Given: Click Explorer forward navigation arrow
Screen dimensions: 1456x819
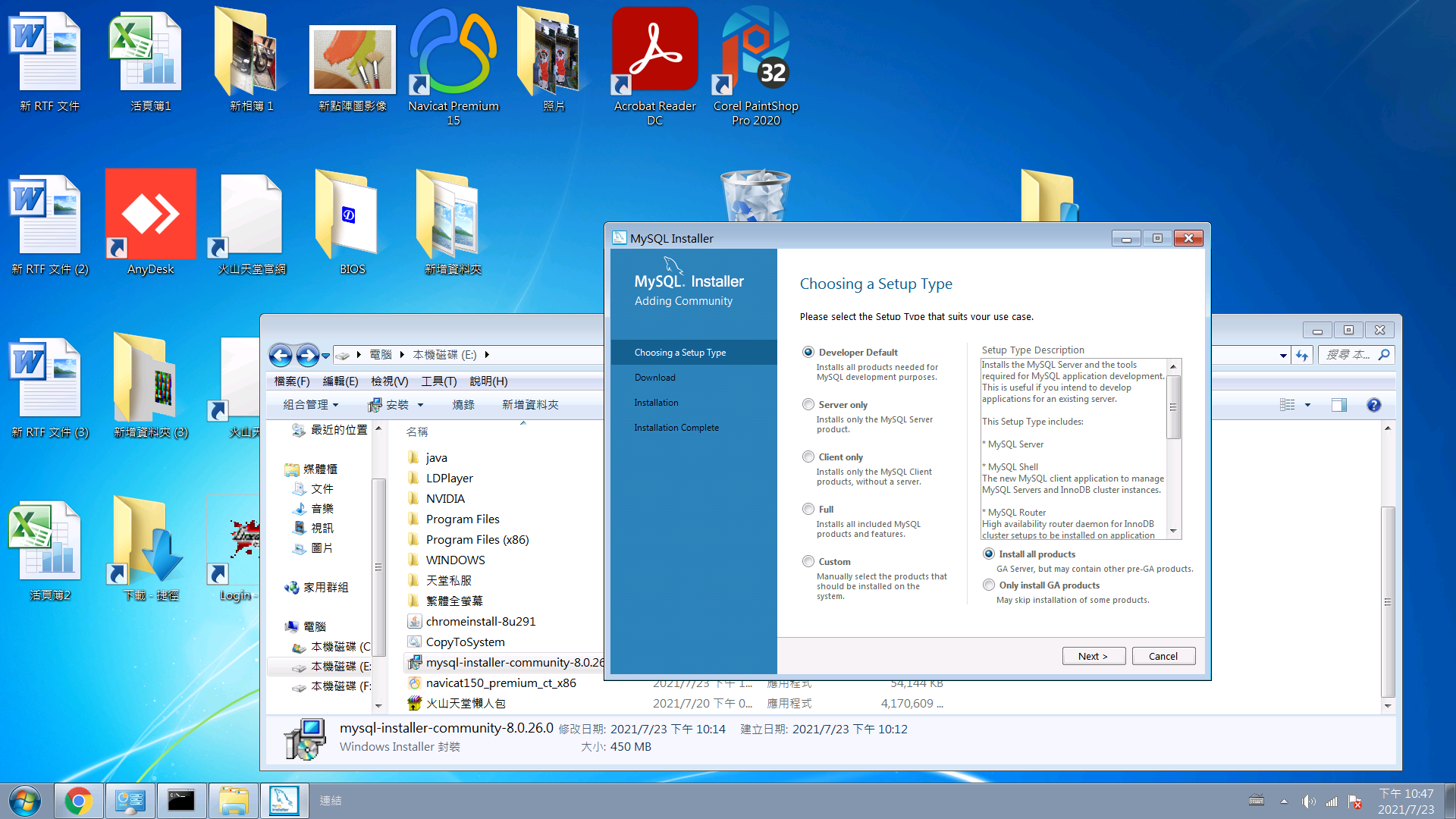Looking at the screenshot, I should point(307,355).
